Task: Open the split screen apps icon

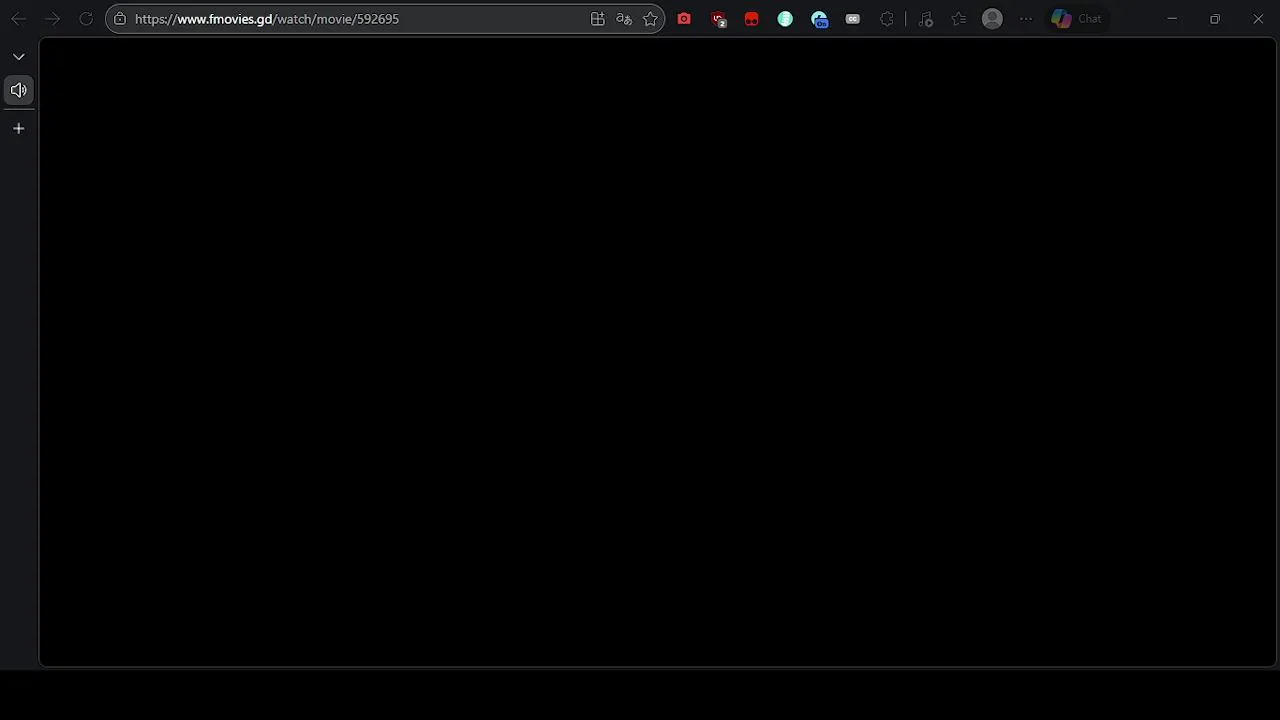Action: tap(598, 19)
